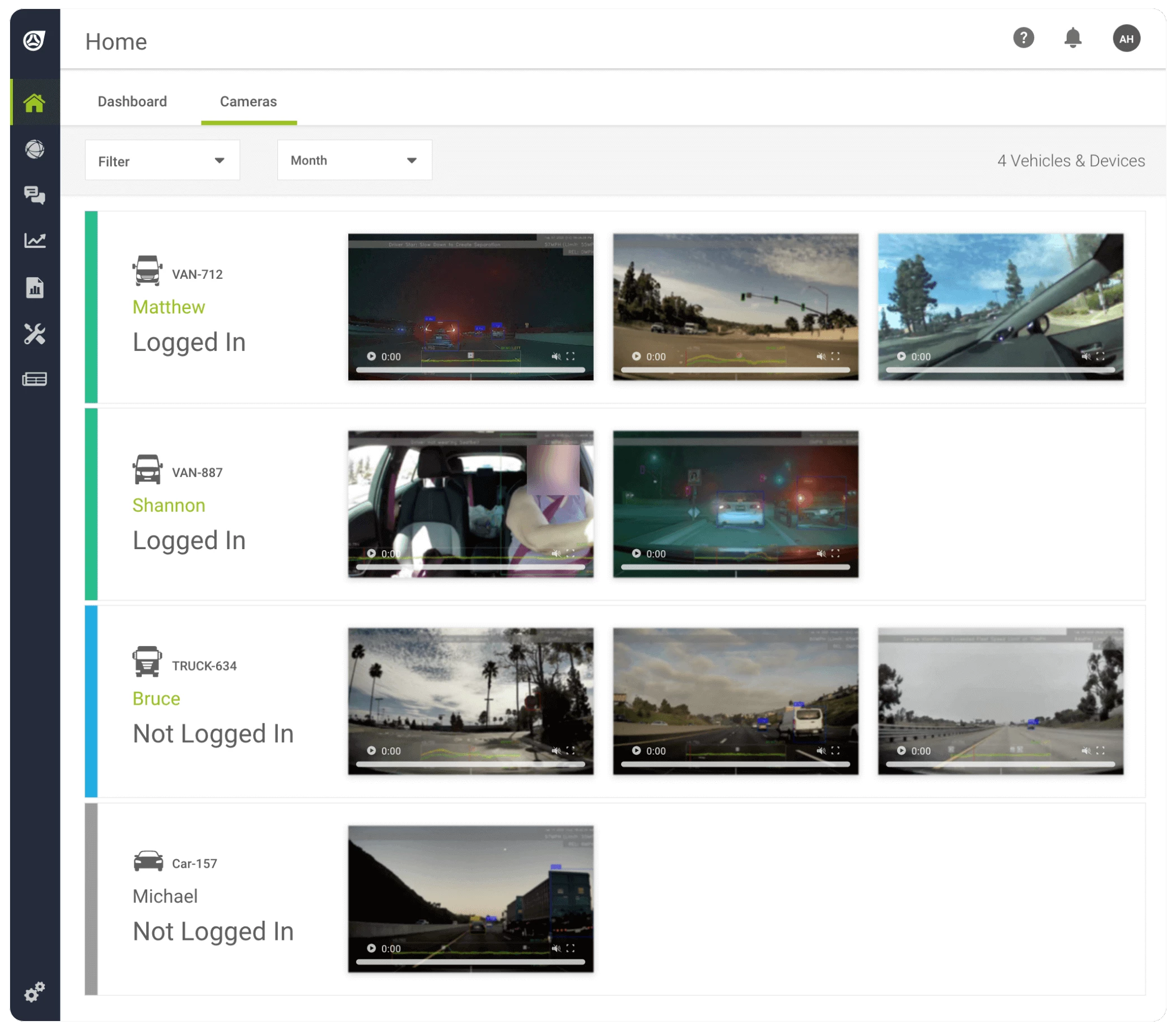Open the globe map icon in sidebar
This screenshot has width=1176, height=1030.
coord(35,149)
